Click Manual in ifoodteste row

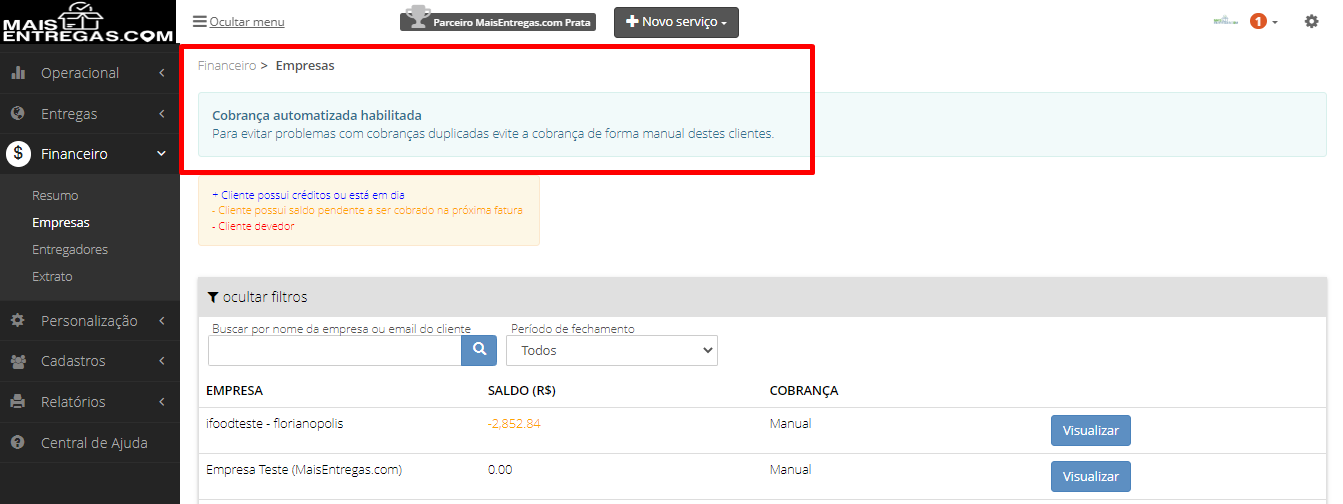(x=790, y=423)
